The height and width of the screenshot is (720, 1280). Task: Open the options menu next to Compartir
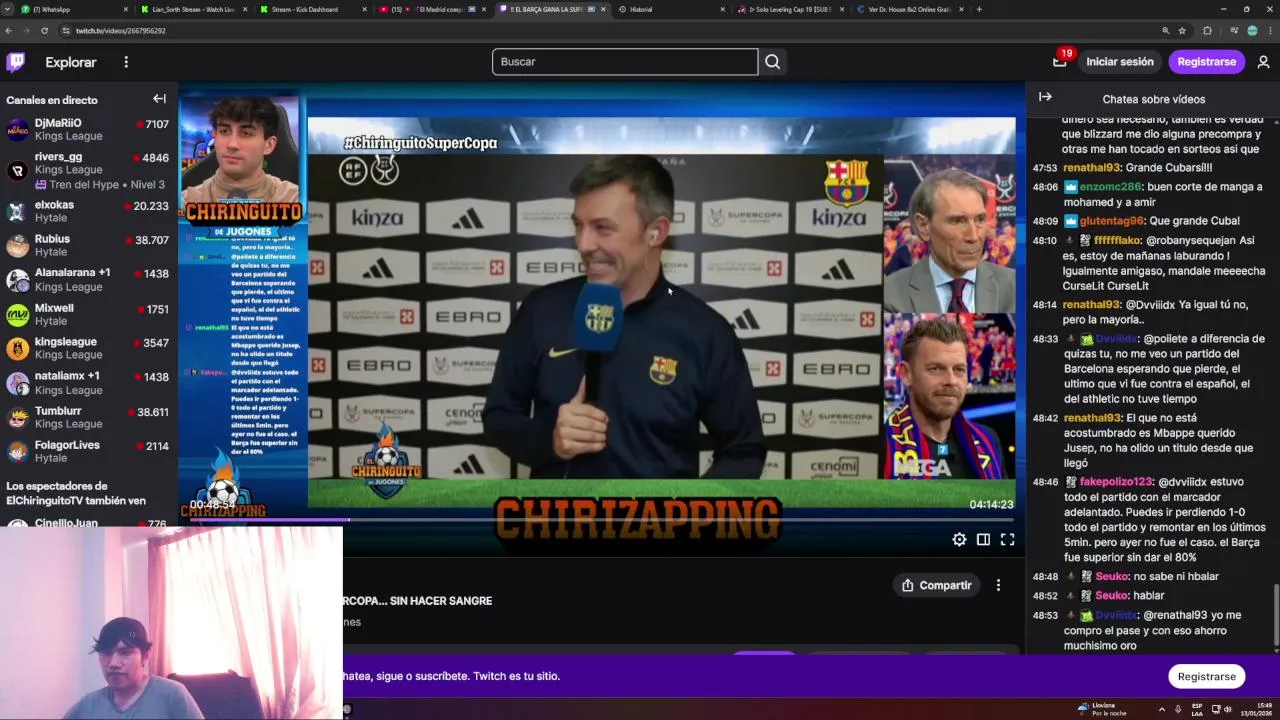click(998, 585)
